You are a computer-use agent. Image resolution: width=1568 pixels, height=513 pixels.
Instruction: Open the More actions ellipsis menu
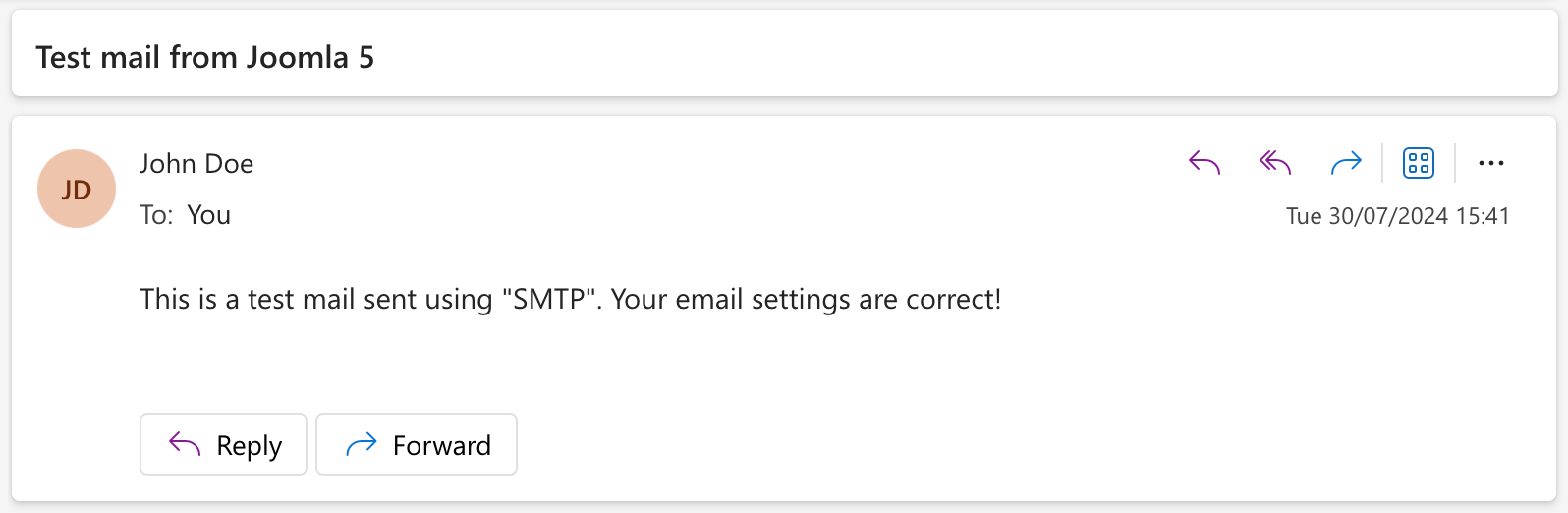click(x=1491, y=163)
